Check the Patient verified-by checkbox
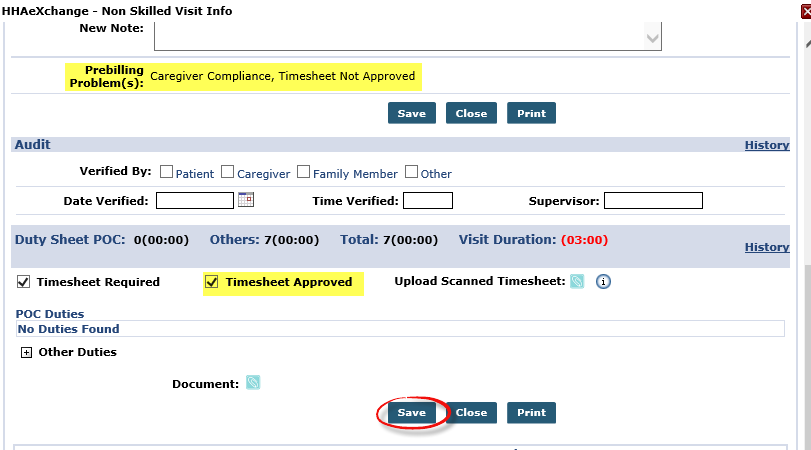The height and width of the screenshot is (450, 811). tap(166, 172)
